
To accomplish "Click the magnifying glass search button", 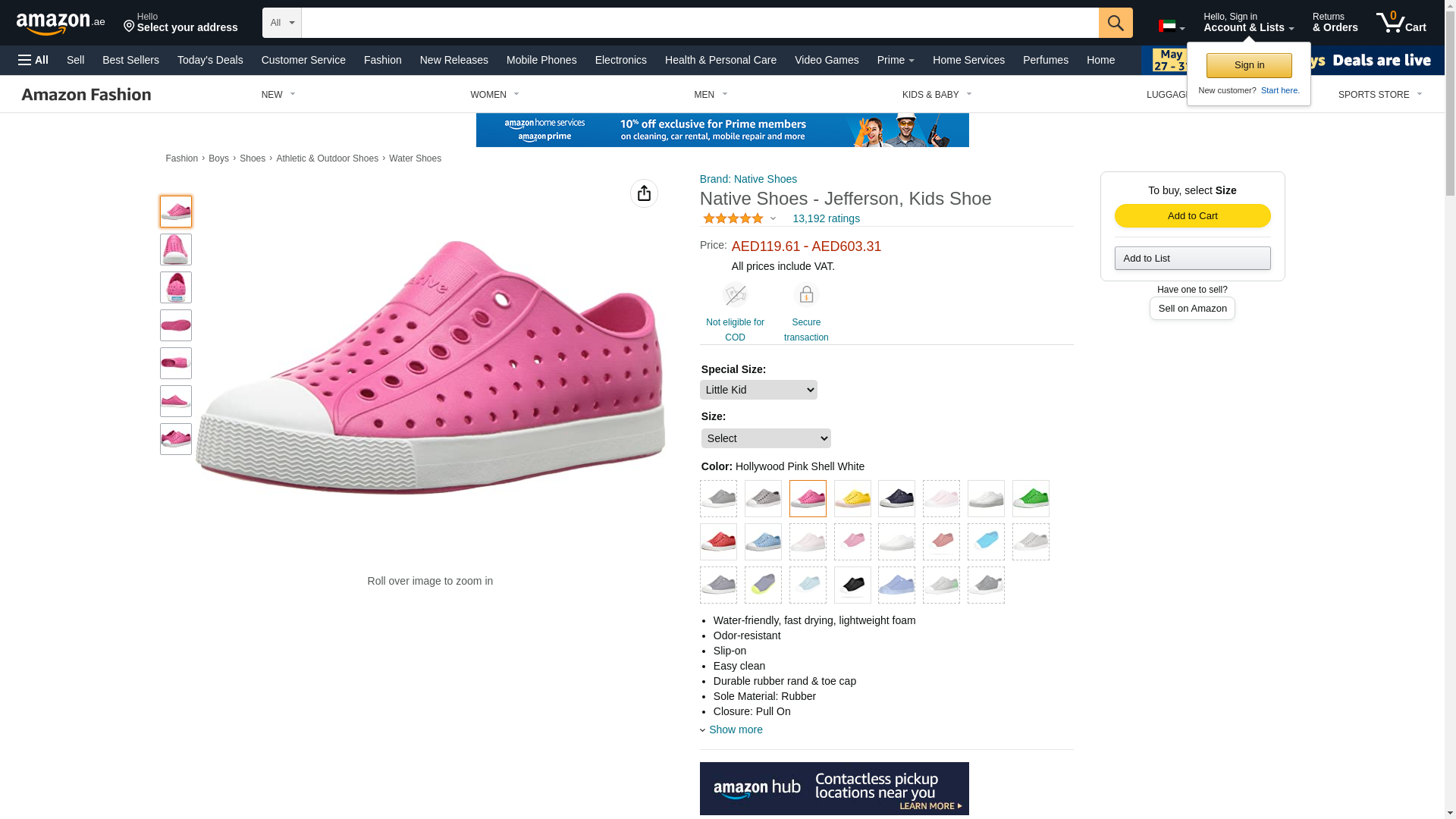I will point(1115,23).
